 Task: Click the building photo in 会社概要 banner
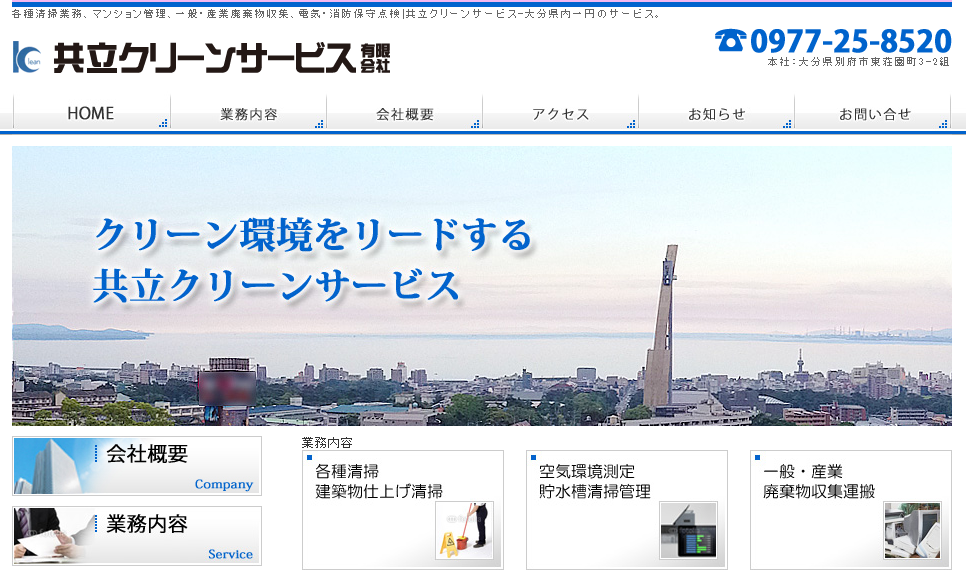52,466
